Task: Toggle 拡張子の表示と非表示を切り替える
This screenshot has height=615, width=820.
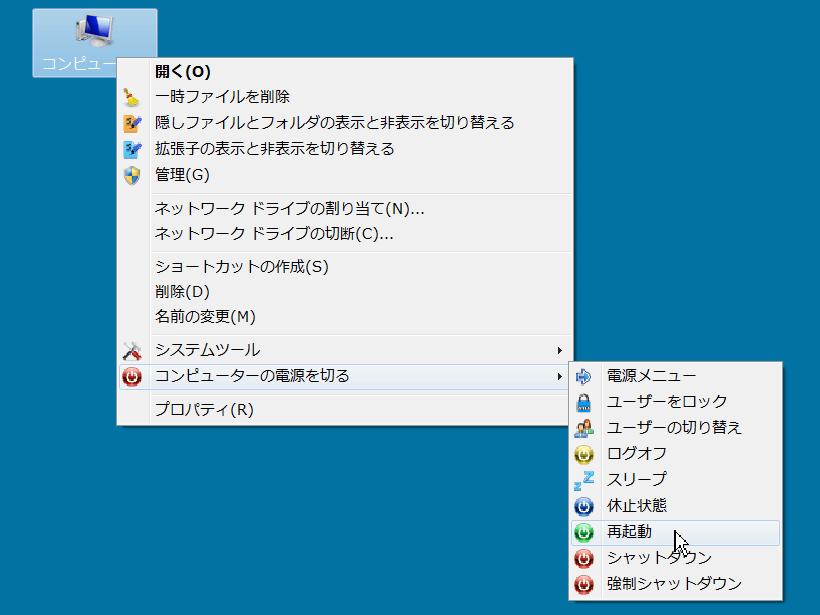Action: (x=274, y=149)
